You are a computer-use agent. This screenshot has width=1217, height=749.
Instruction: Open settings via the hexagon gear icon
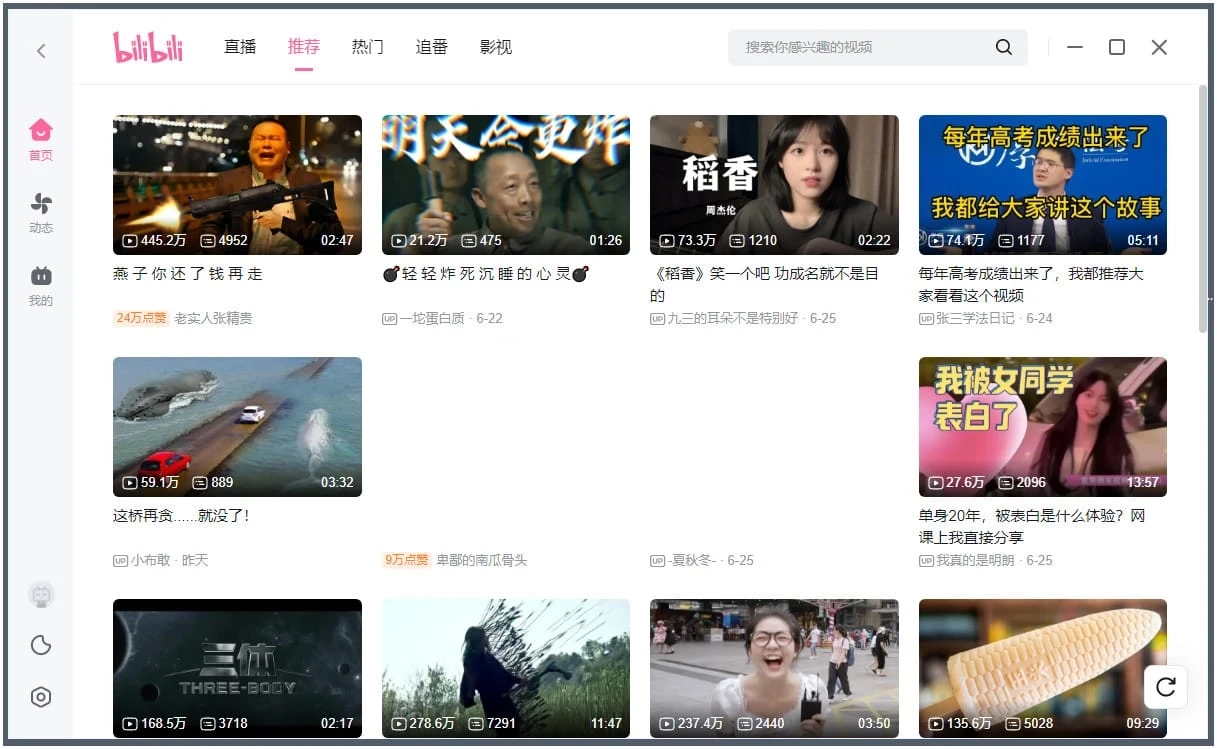point(41,697)
